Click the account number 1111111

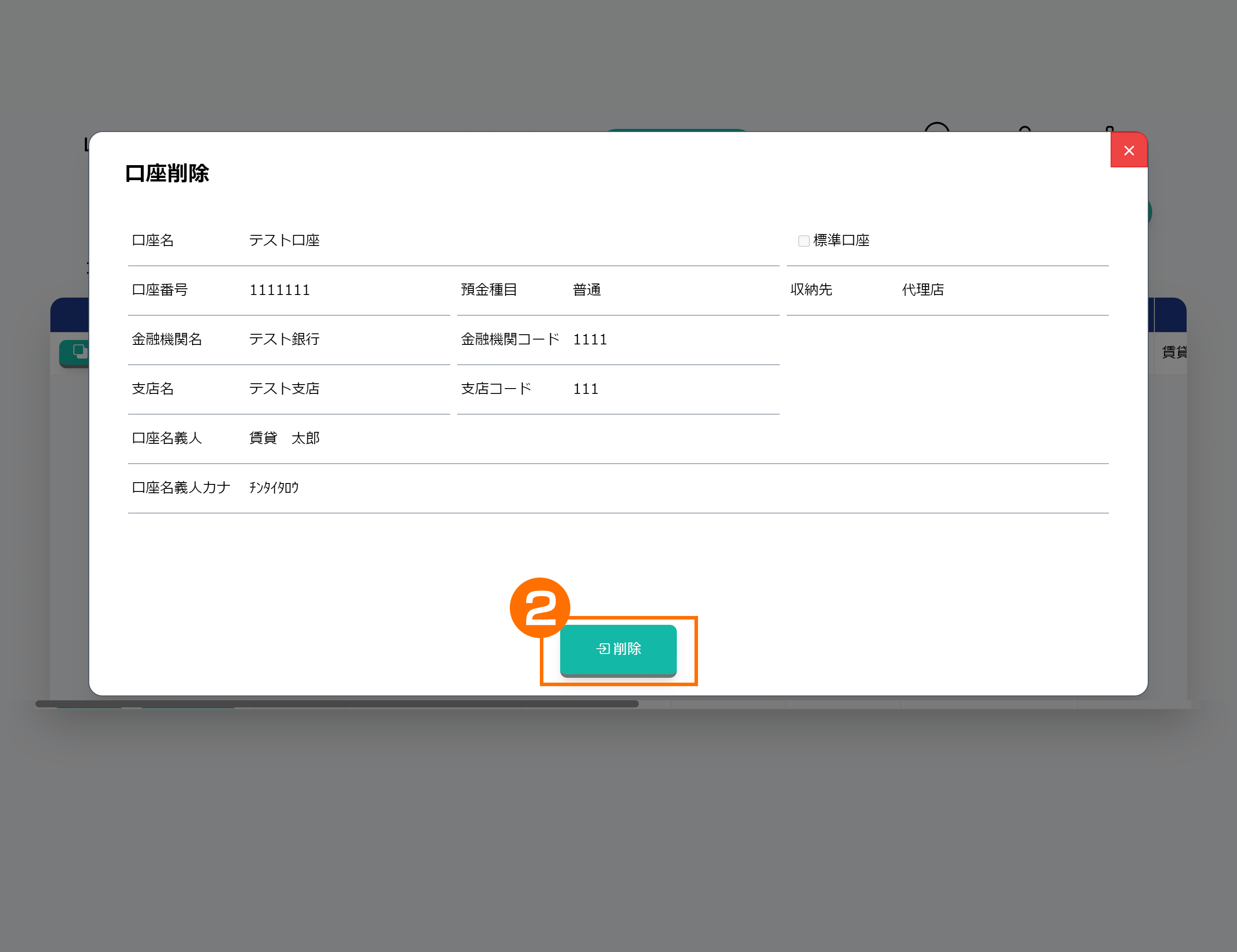pyautogui.click(x=280, y=291)
